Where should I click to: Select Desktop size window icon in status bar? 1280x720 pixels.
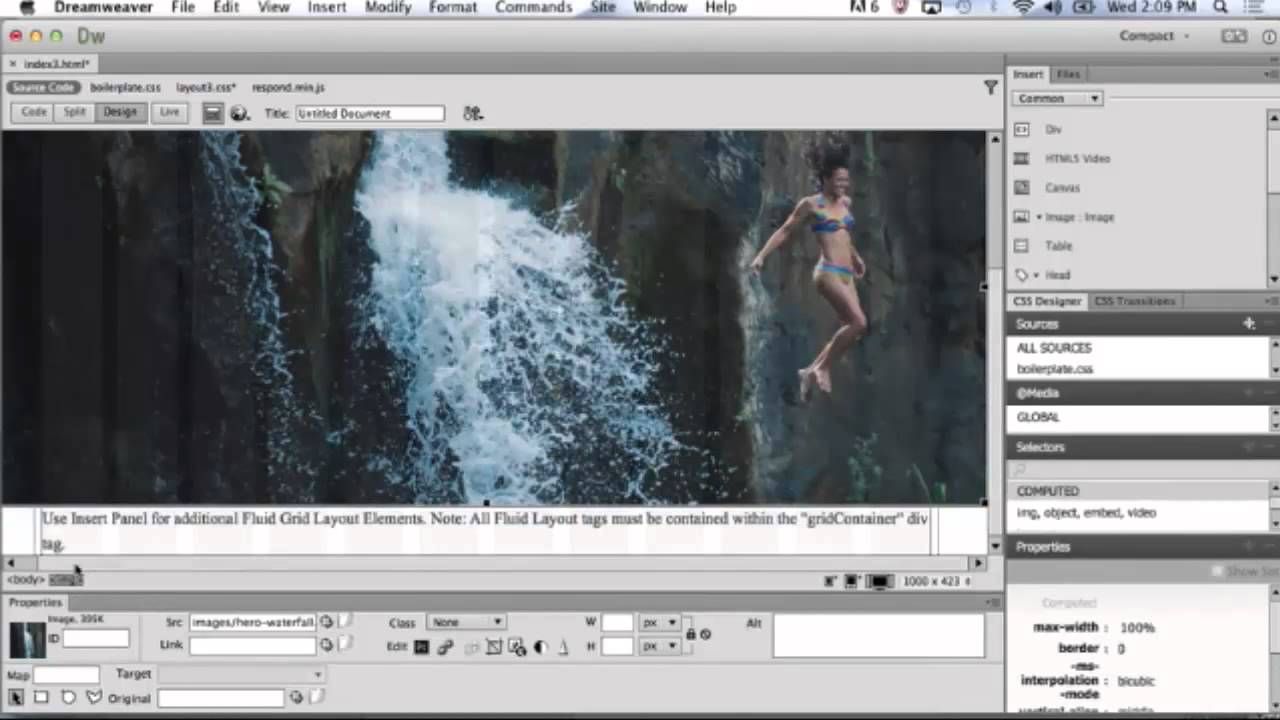[880, 581]
